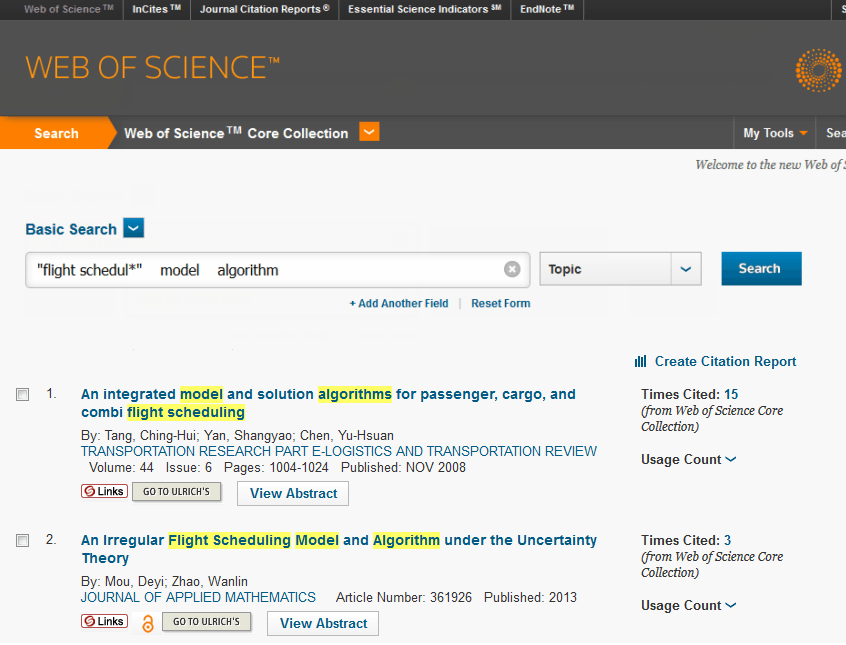Open the Topic search field dropdown
The height and width of the screenshot is (645, 846).
pos(686,268)
